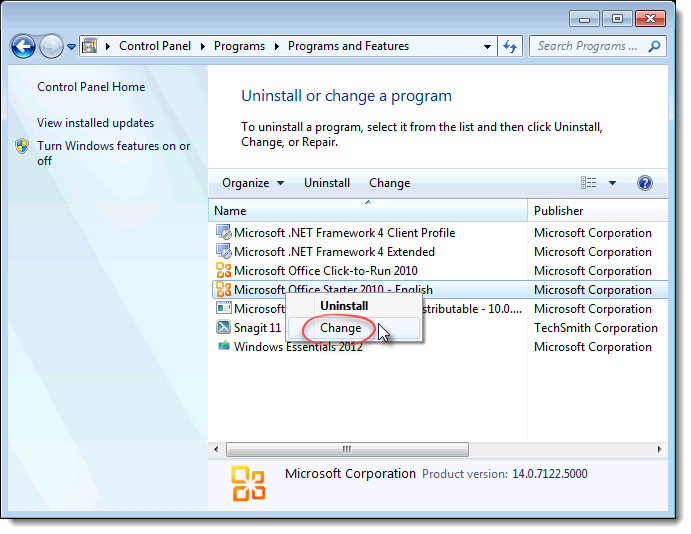This screenshot has width=691, height=534.
Task: Click the Windows Essentials 2012 icon
Action: point(224,345)
